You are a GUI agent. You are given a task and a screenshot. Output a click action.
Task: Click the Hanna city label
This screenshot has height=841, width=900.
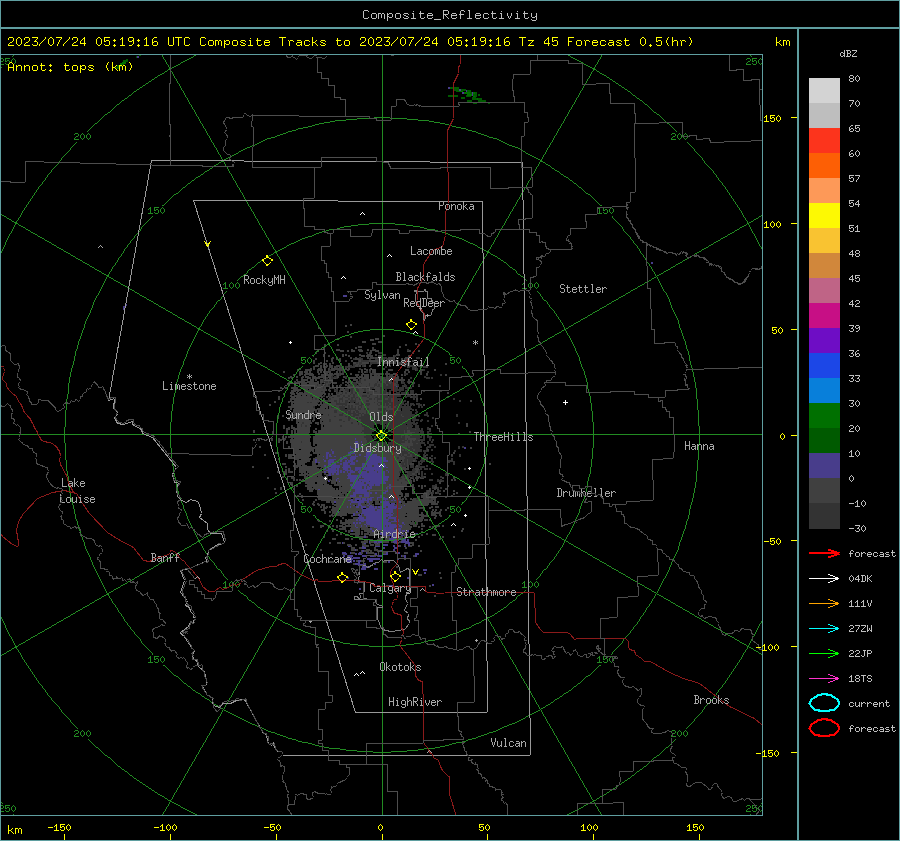pos(699,446)
